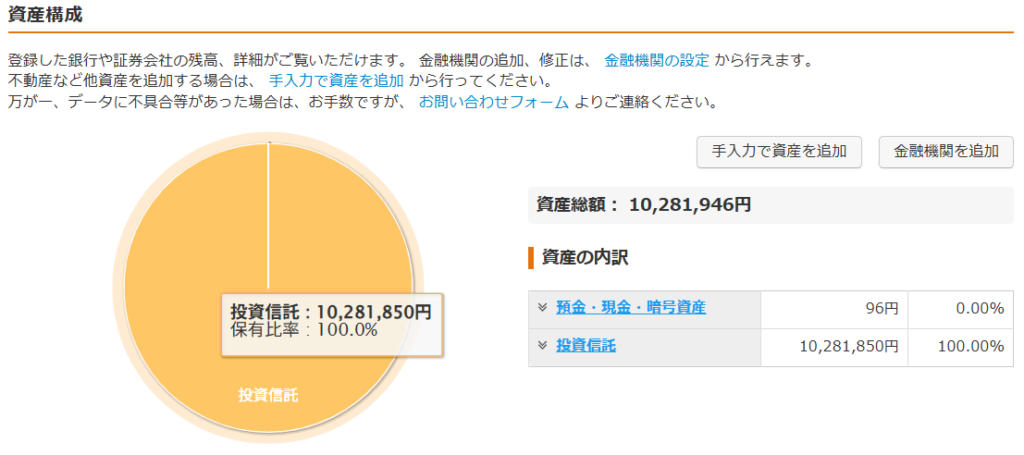The width and height of the screenshot is (1024, 455).
Task: Click the 資産の内訳 section heading
Action: pos(584,258)
